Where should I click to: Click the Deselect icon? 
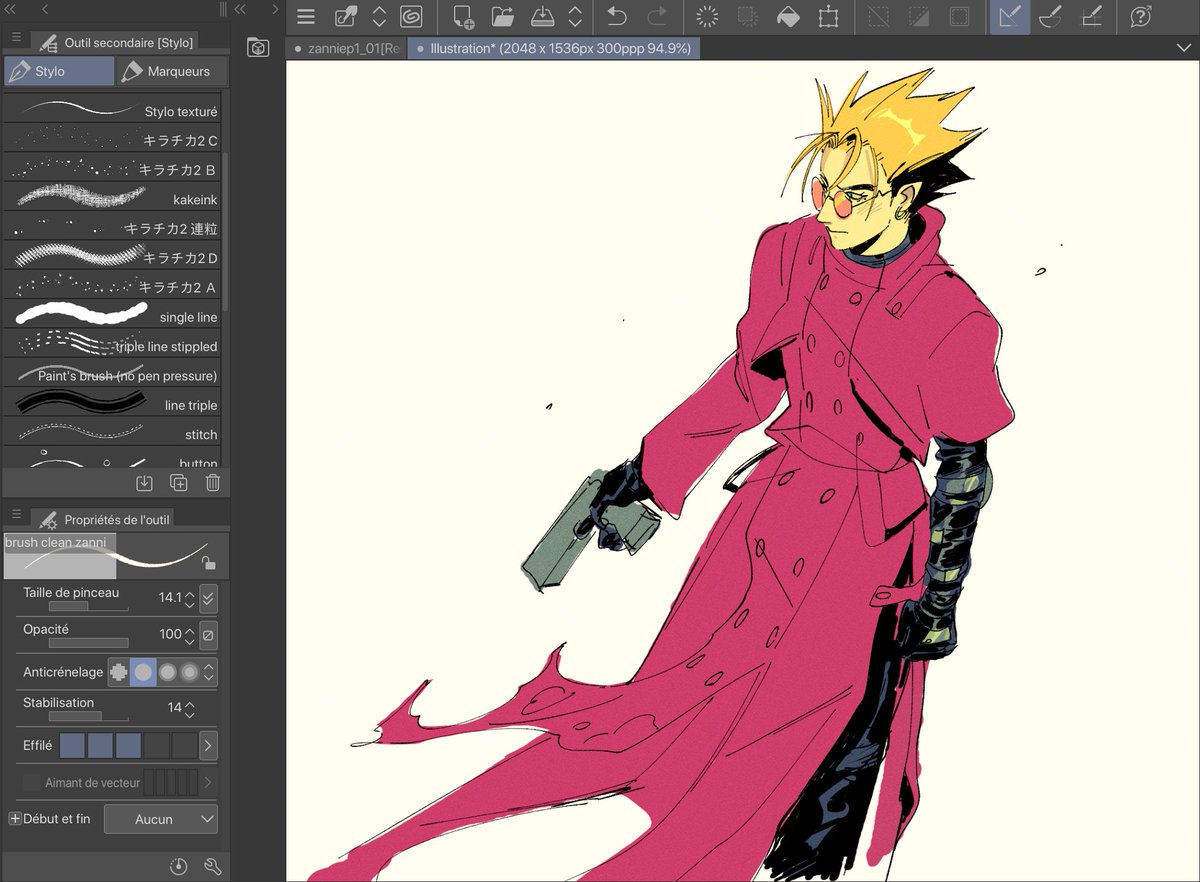[879, 17]
